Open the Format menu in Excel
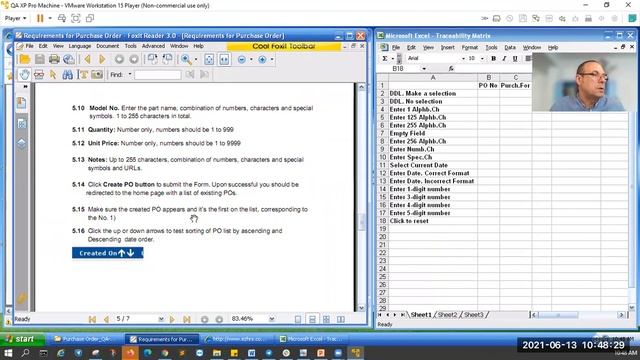This screenshot has width=640, height=360. (x=469, y=48)
